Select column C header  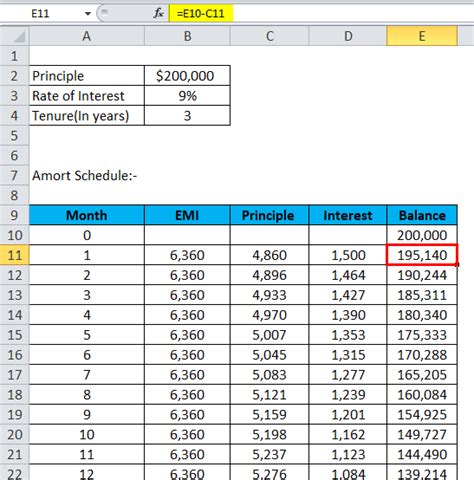pyautogui.click(x=269, y=36)
